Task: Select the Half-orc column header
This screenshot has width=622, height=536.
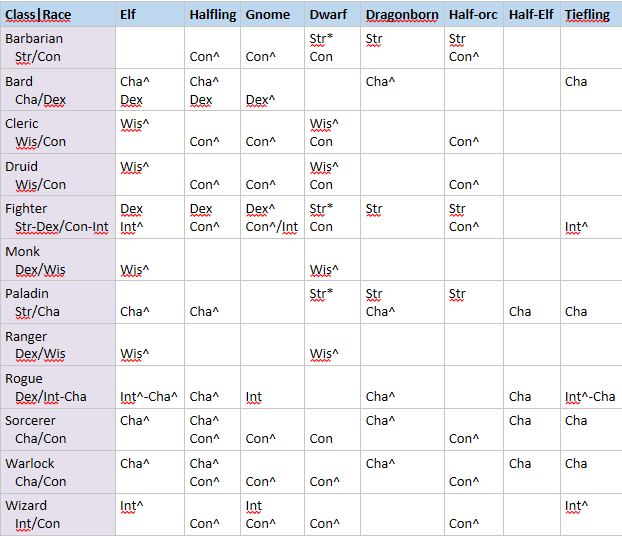Action: [473, 15]
